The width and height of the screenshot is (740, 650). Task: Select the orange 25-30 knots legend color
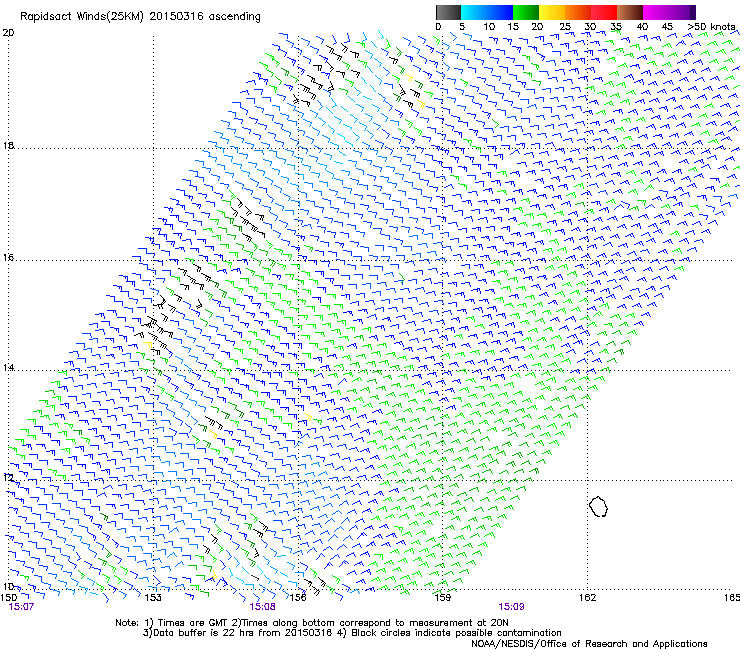(x=578, y=12)
